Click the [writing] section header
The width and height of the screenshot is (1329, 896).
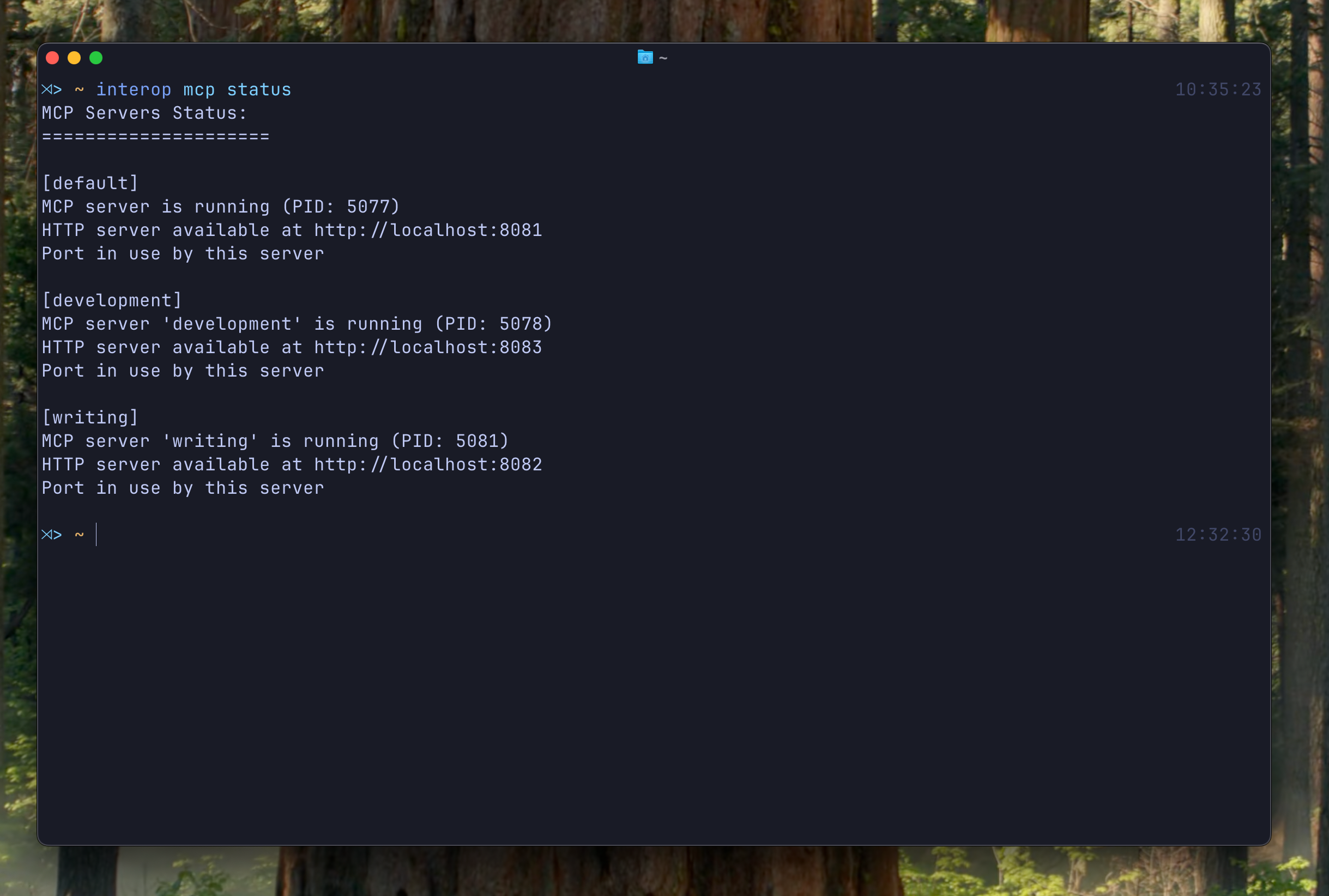pyautogui.click(x=90, y=417)
